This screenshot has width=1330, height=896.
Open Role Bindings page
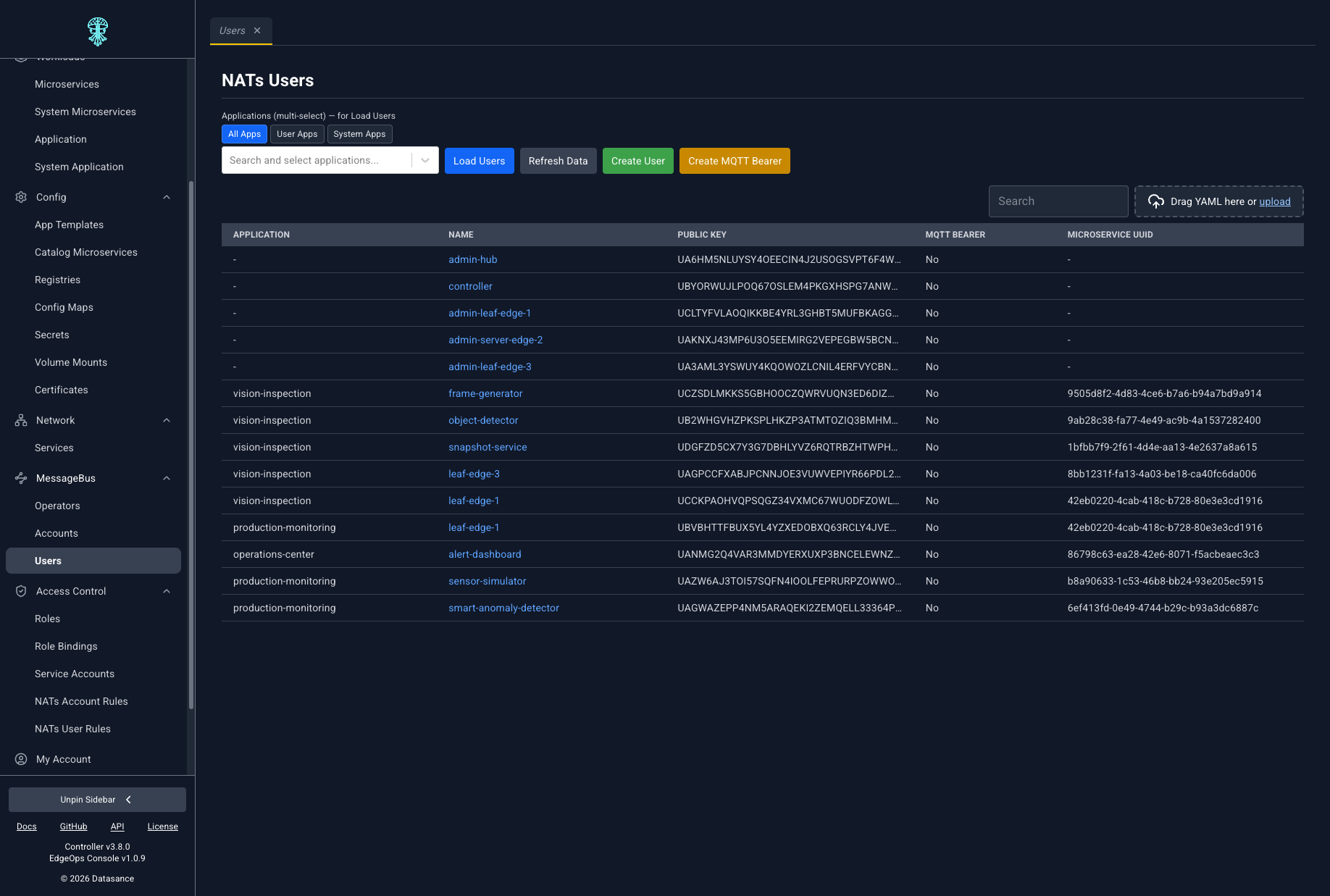[x=66, y=646]
